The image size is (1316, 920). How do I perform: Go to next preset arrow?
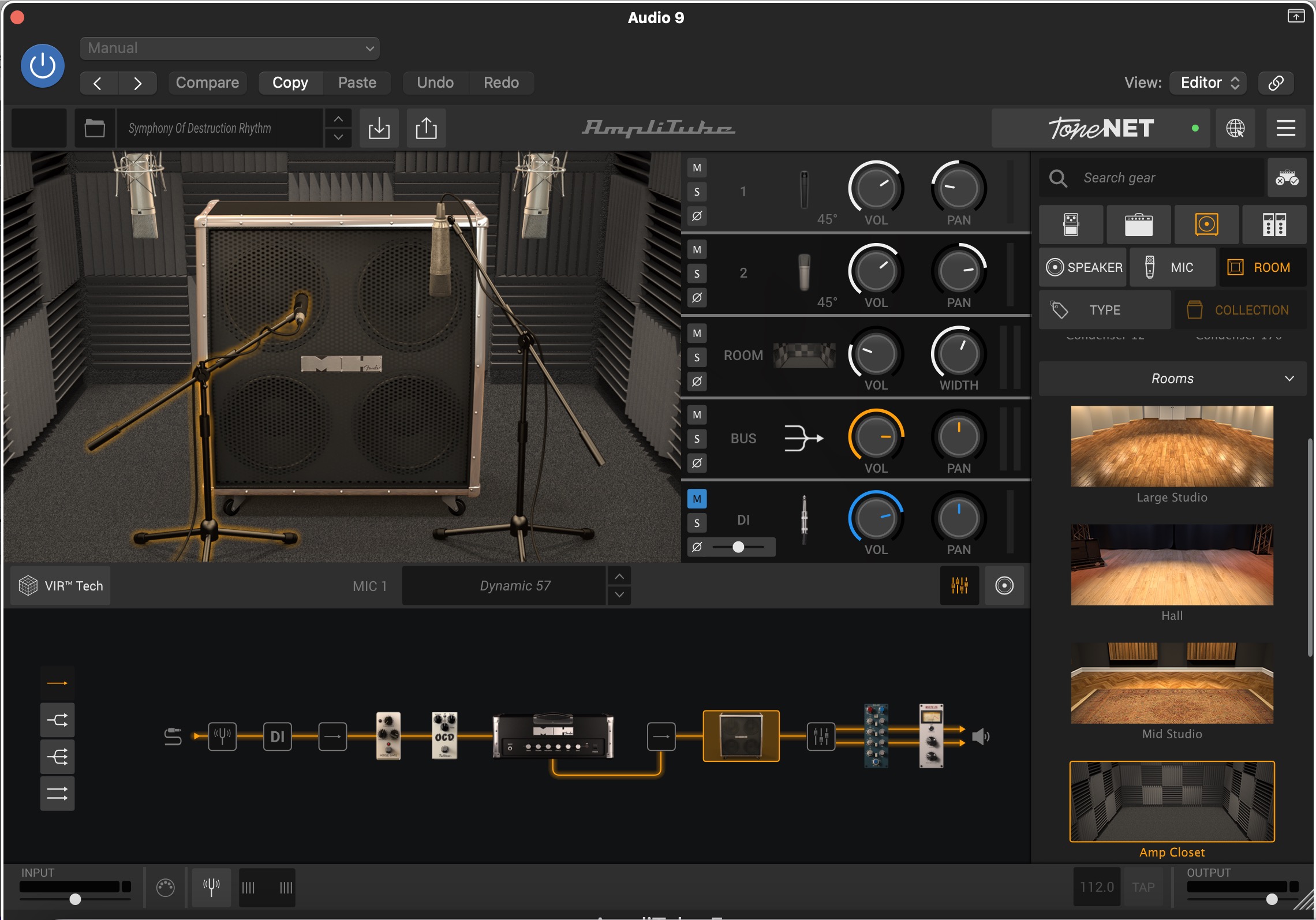coord(137,83)
